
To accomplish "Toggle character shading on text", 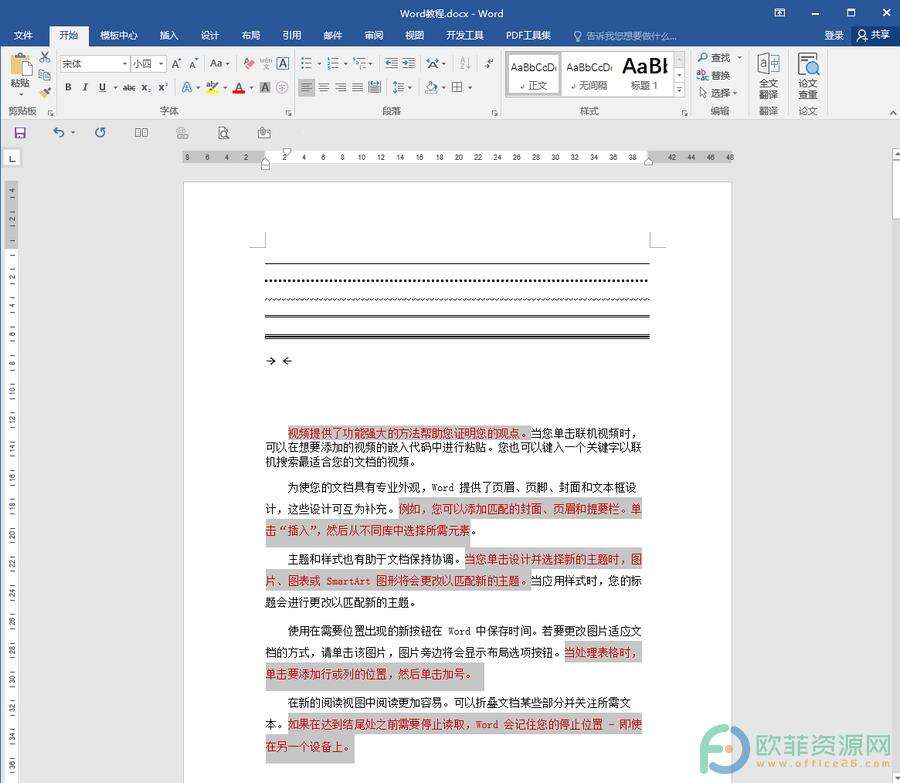I will pyautogui.click(x=265, y=87).
